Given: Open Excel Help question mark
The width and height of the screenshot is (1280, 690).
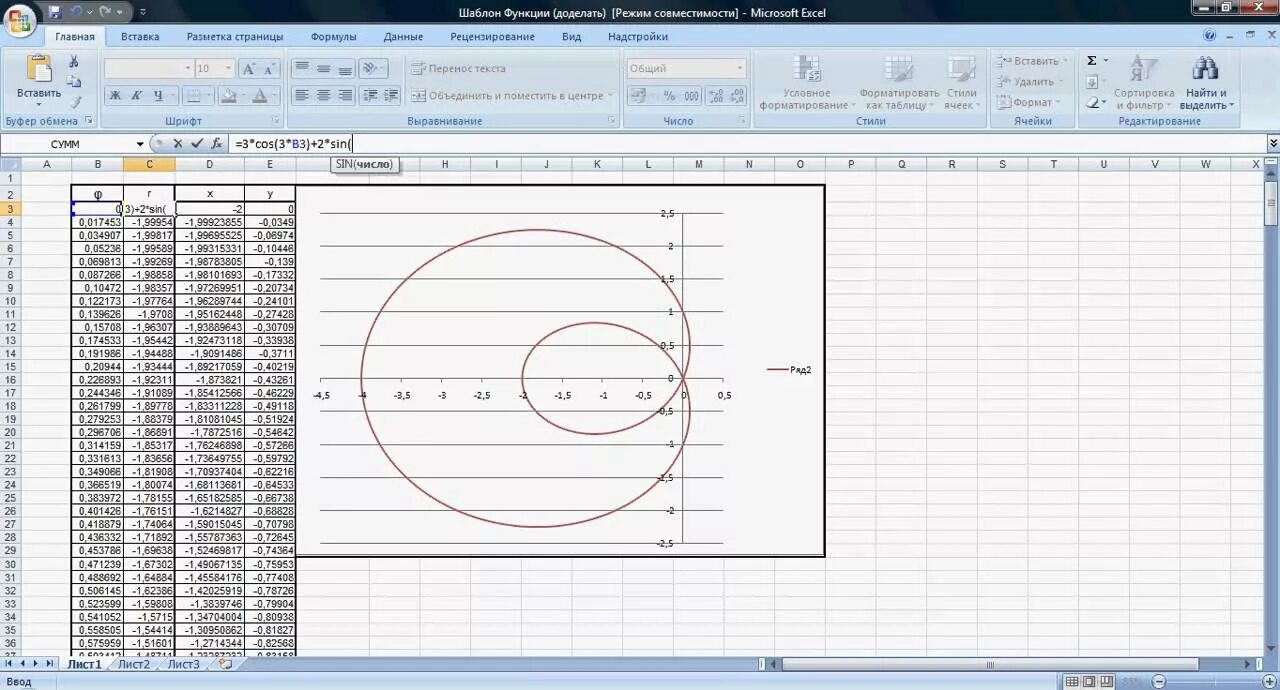Looking at the screenshot, I should (1210, 35).
